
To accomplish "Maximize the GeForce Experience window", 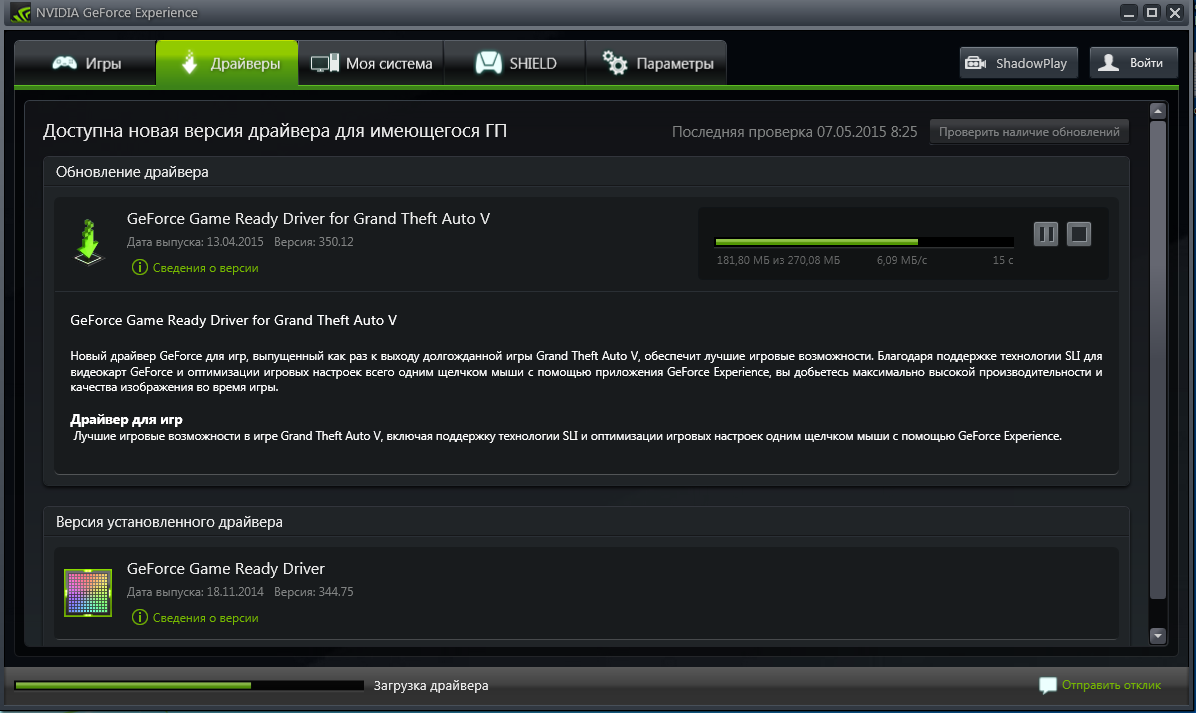I will tap(1152, 12).
